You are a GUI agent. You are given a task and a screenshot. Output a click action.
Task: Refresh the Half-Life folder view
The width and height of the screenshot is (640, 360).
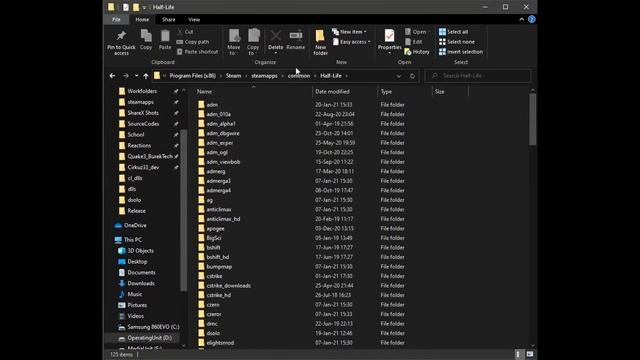pos(412,76)
